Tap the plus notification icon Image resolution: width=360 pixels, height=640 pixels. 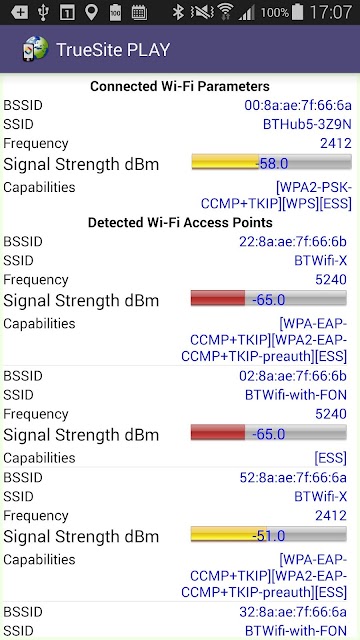pos(19,13)
